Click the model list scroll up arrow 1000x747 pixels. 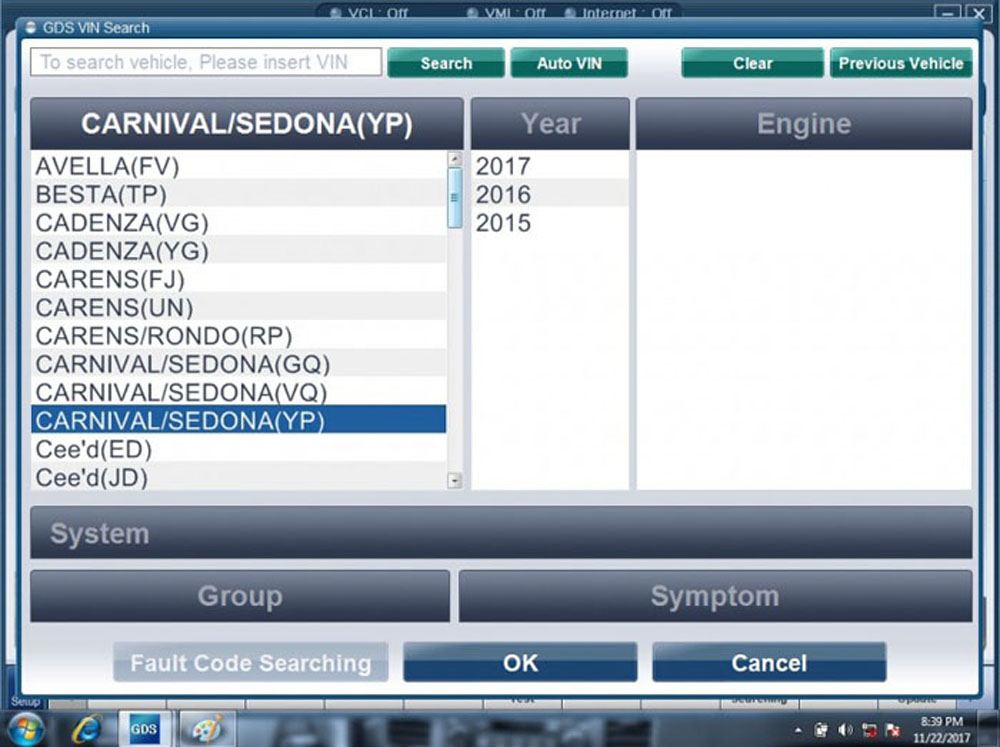(x=455, y=159)
